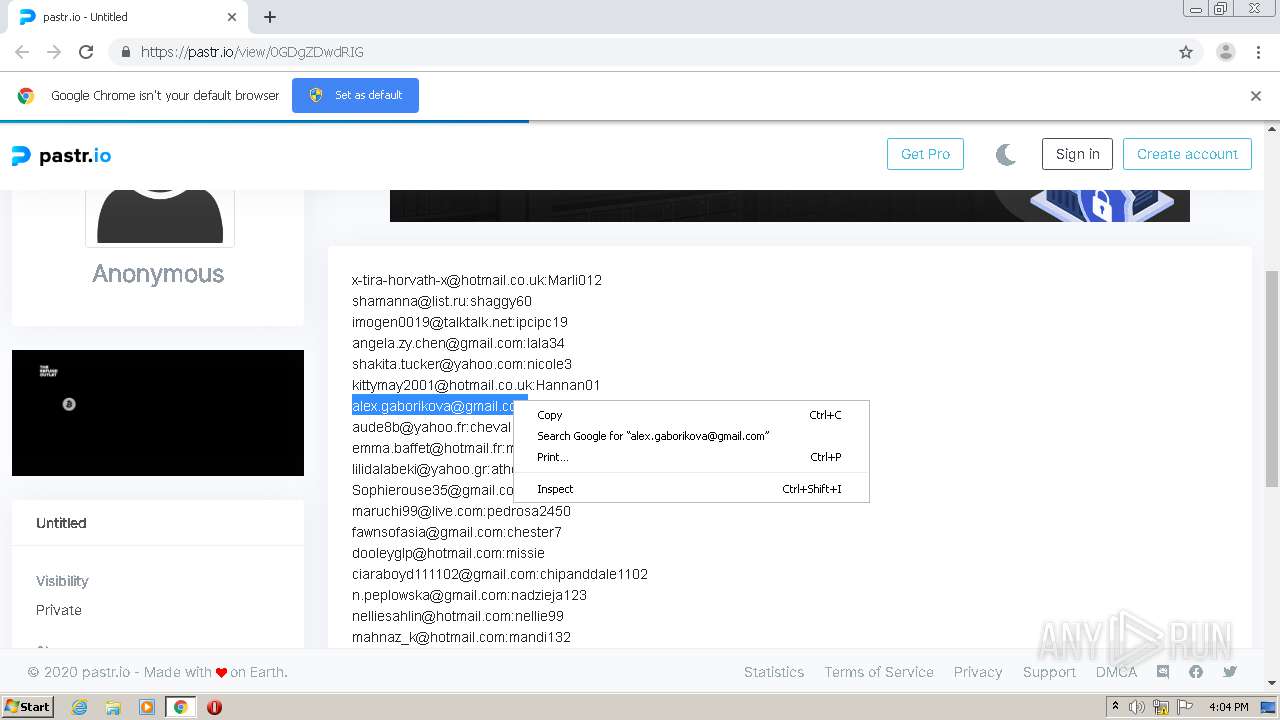
Task: Click red security shield taskbar icon
Action: click(x=214, y=707)
